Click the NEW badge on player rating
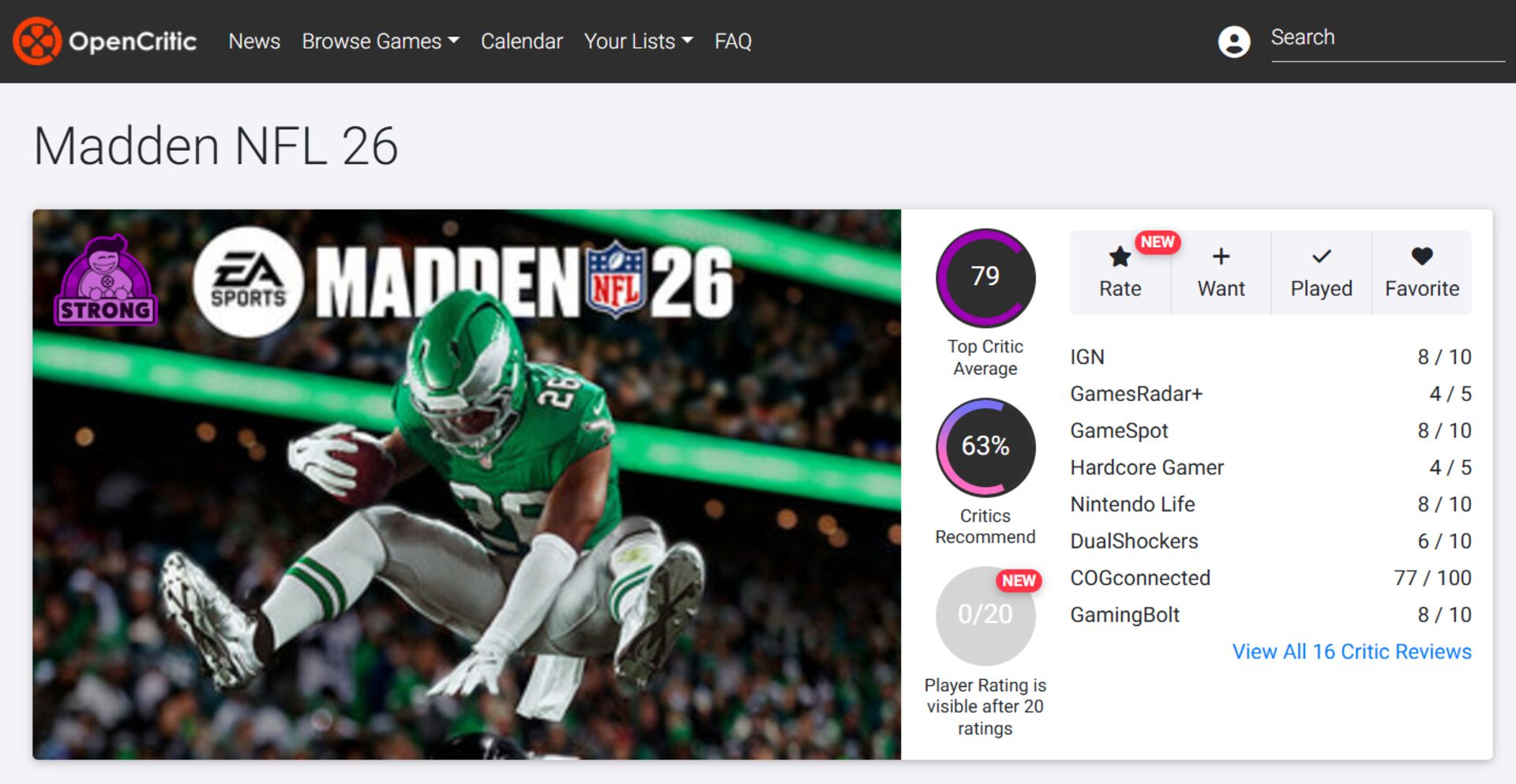Viewport: 1516px width, 784px height. (x=1019, y=580)
